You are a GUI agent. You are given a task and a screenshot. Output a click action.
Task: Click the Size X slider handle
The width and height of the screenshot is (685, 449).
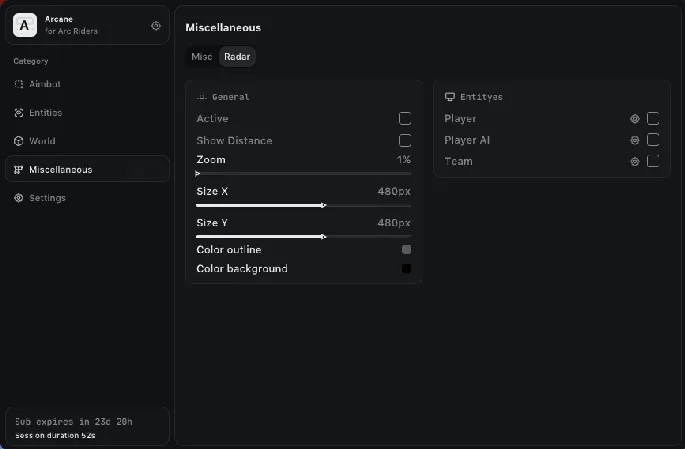(x=323, y=205)
